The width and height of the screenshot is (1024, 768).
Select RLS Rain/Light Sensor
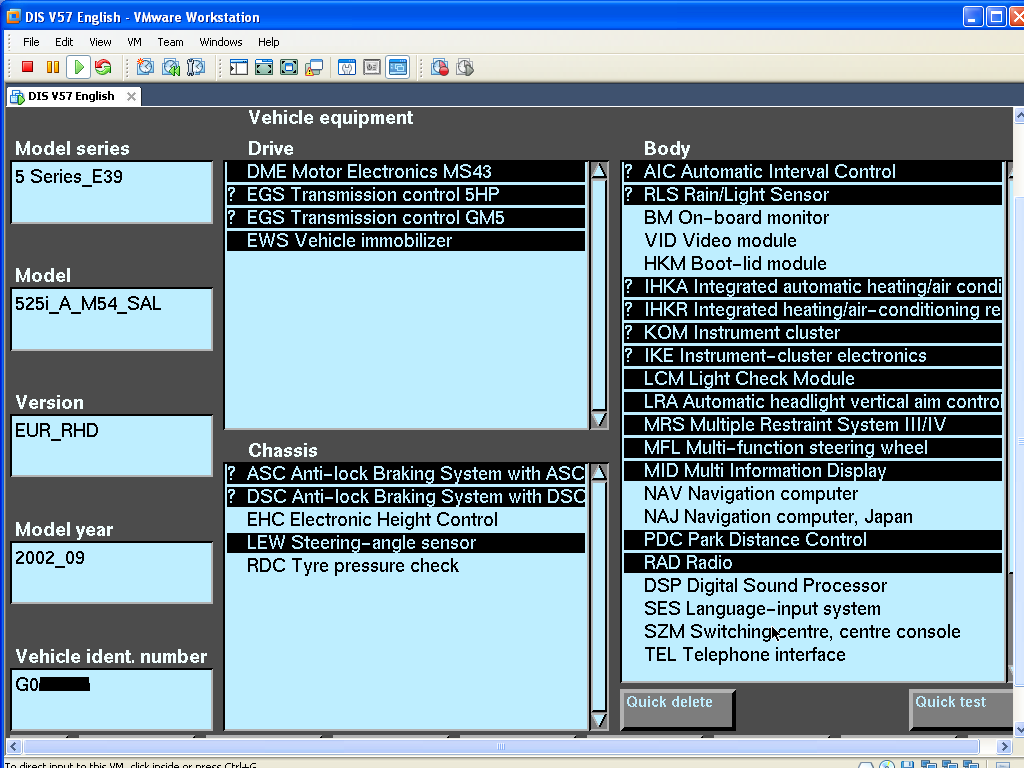[x=812, y=195]
